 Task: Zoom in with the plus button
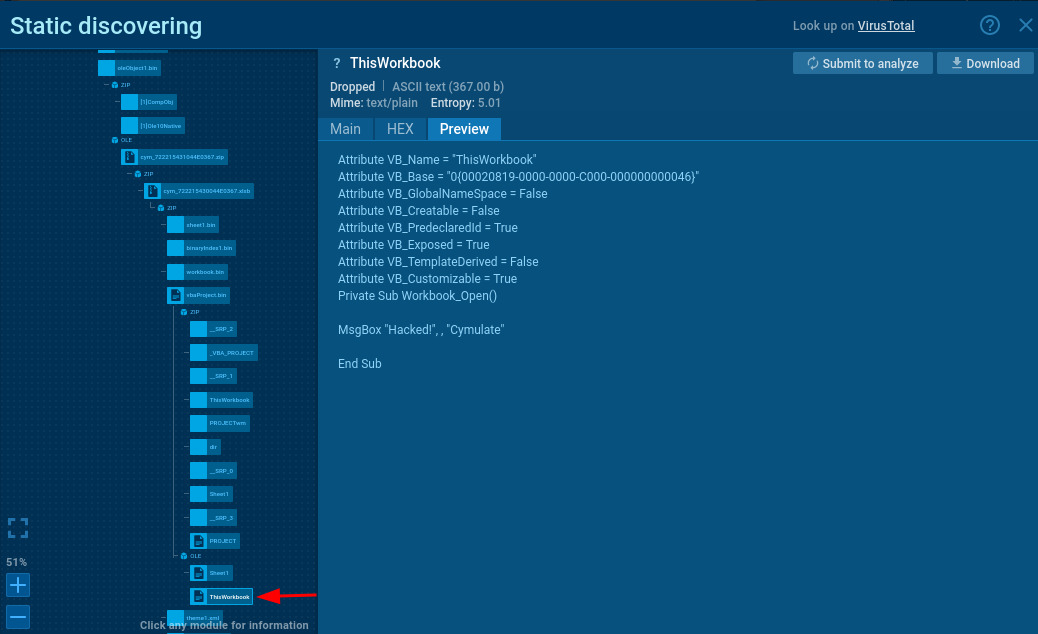tap(18, 585)
